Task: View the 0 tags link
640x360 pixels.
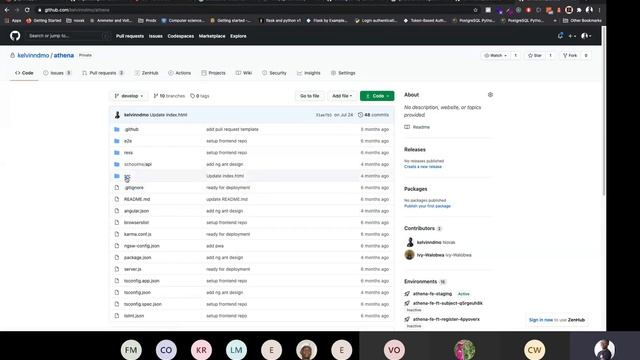Action: tap(200, 96)
